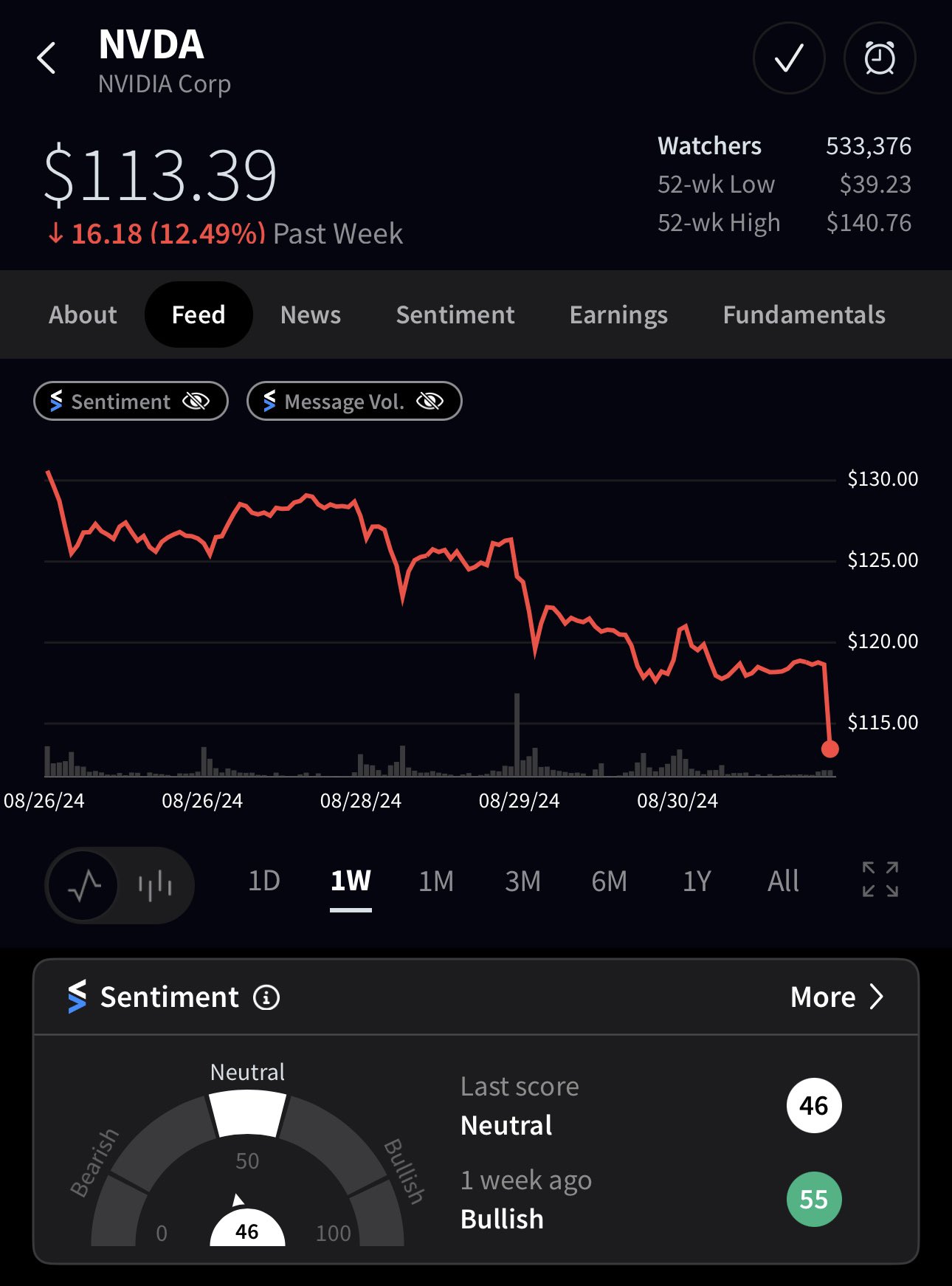The height and width of the screenshot is (1286, 952).
Task: Expand More sentiment details
Action: coord(837,997)
